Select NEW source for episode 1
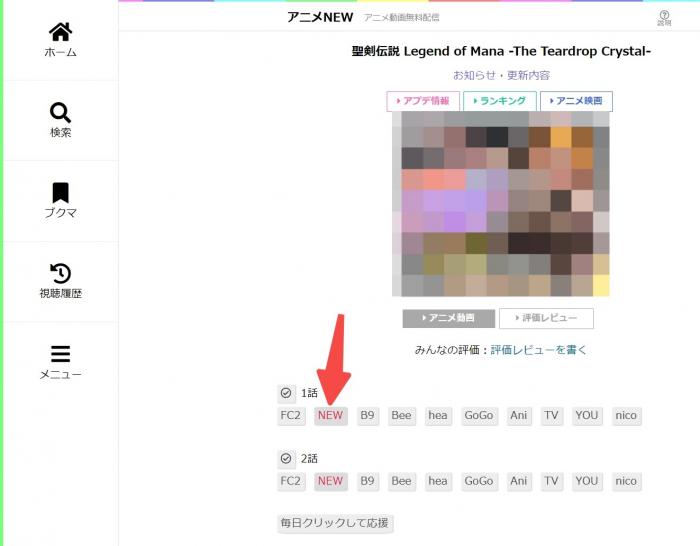Image resolution: width=700 pixels, height=546 pixels. [x=330, y=416]
